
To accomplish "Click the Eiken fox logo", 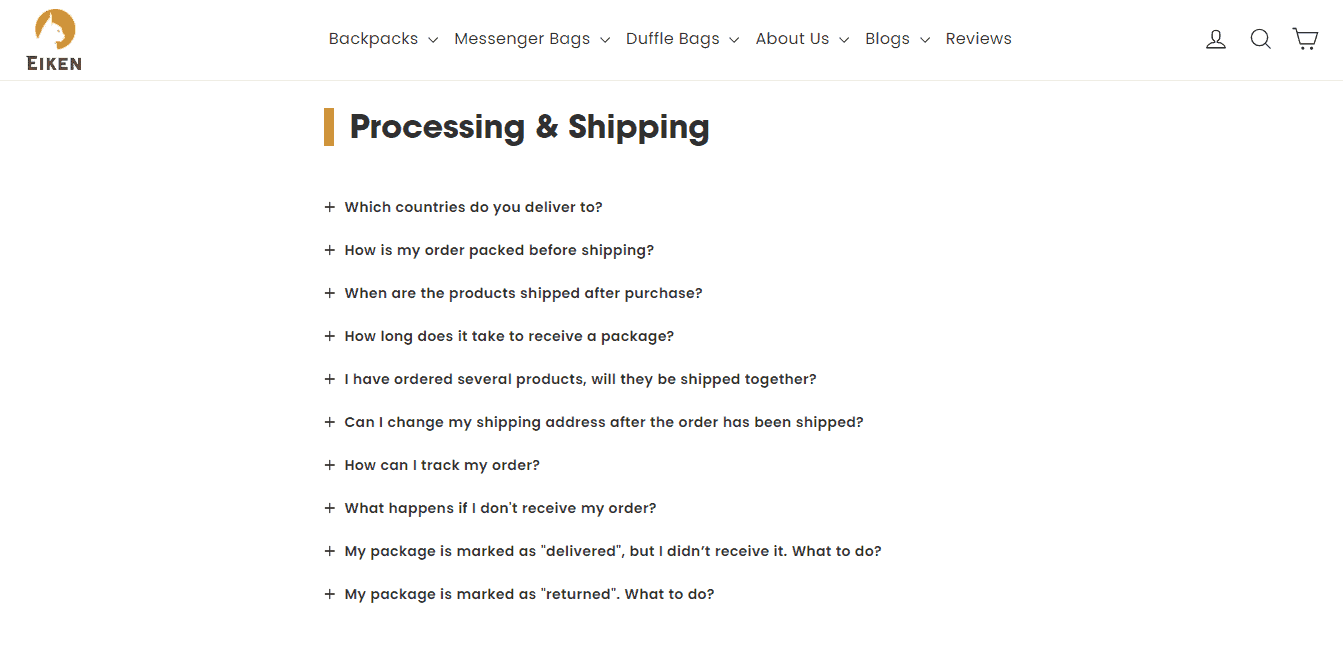I will pyautogui.click(x=53, y=38).
